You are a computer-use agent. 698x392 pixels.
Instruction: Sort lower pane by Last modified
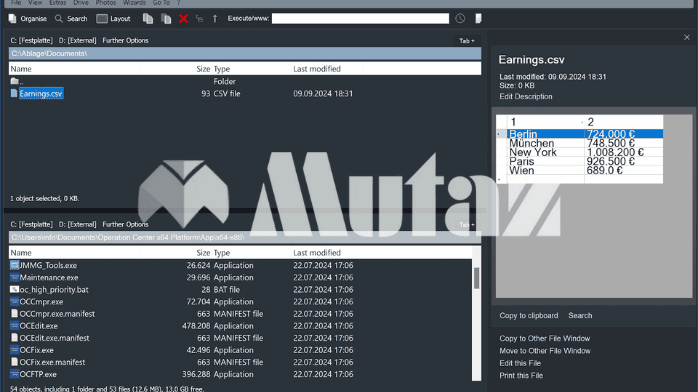coord(317,253)
